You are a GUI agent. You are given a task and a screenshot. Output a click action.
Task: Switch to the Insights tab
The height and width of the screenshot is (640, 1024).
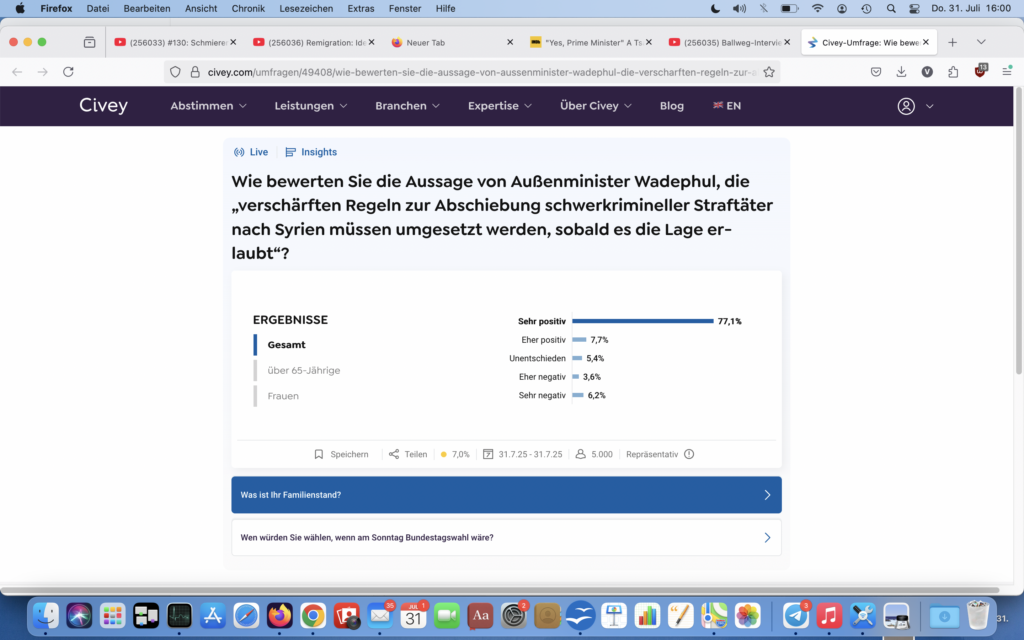(x=311, y=152)
